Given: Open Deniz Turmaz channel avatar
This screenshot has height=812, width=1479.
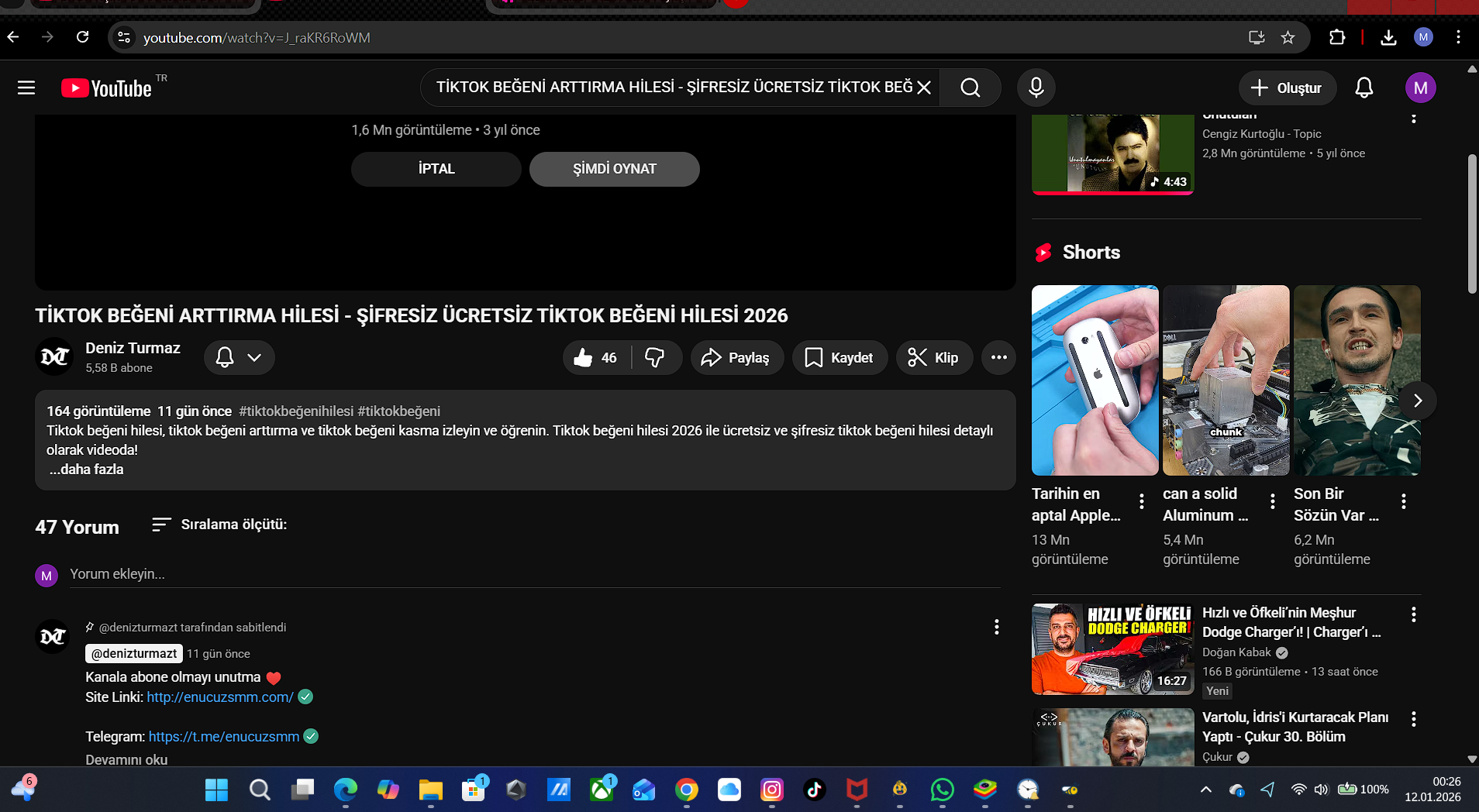Looking at the screenshot, I should click(54, 356).
